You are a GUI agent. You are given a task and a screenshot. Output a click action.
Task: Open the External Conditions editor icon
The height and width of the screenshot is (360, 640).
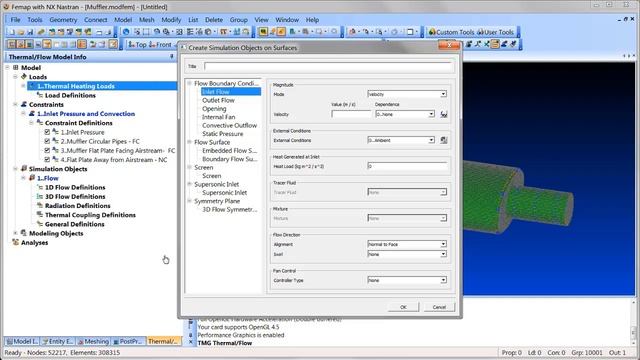pos(444,140)
